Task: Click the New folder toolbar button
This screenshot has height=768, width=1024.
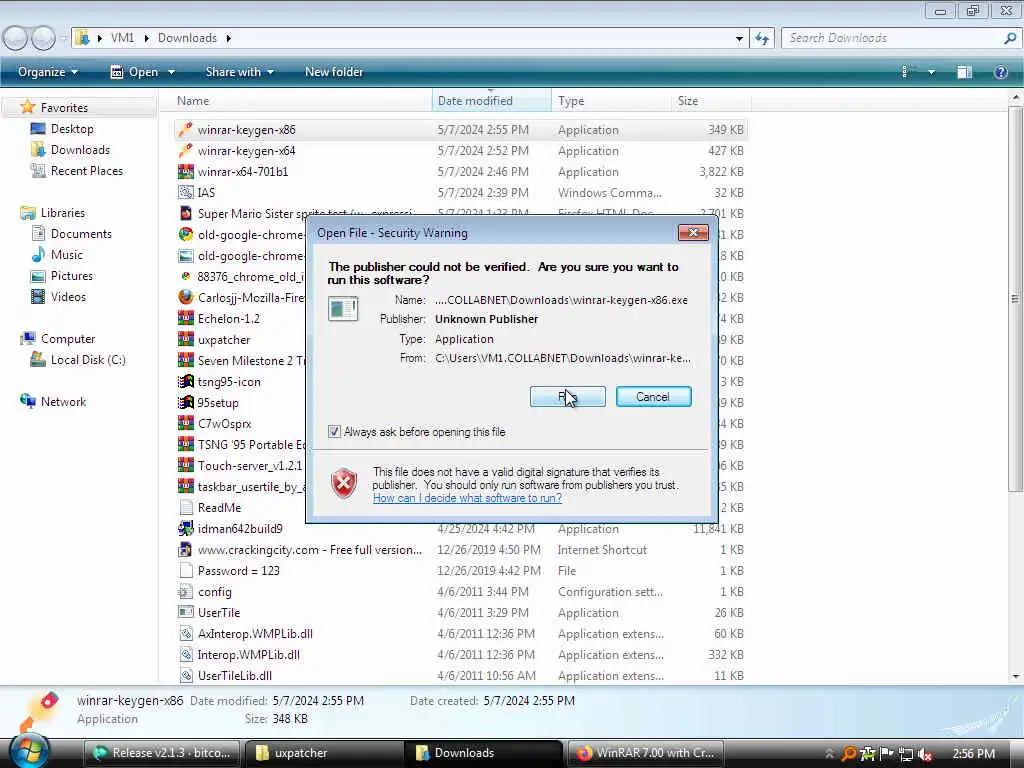Action: tap(334, 72)
